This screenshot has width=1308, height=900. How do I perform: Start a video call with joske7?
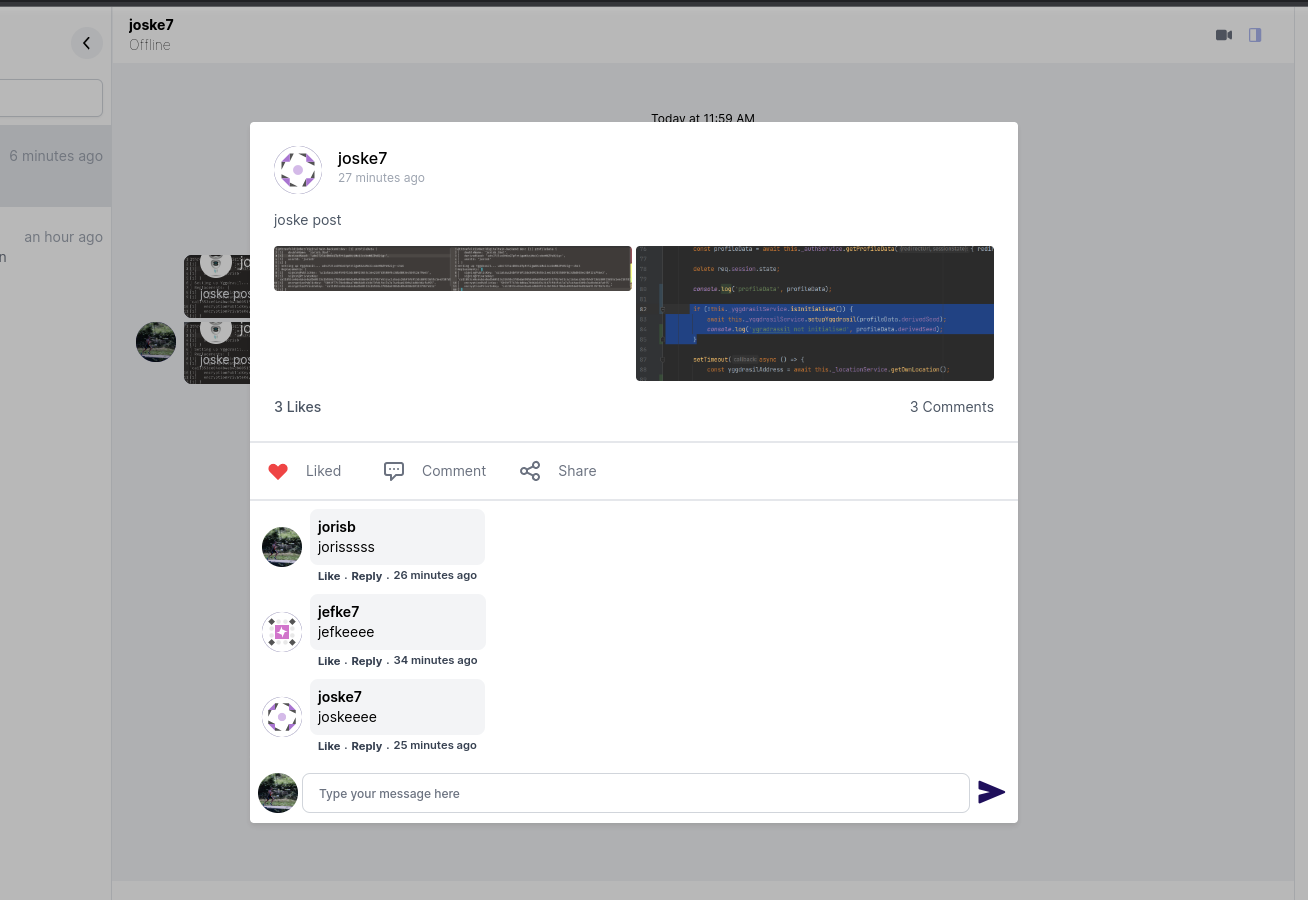pyautogui.click(x=1223, y=34)
